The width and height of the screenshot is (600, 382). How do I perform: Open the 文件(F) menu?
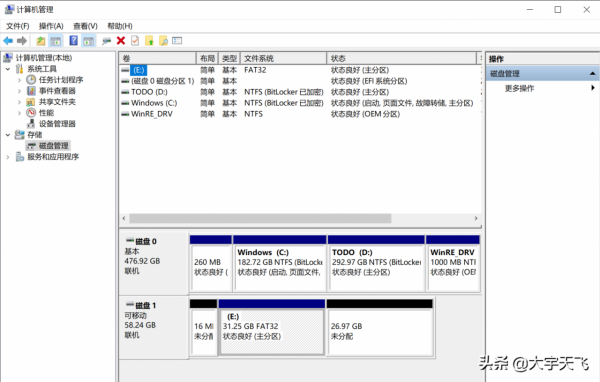[18, 26]
